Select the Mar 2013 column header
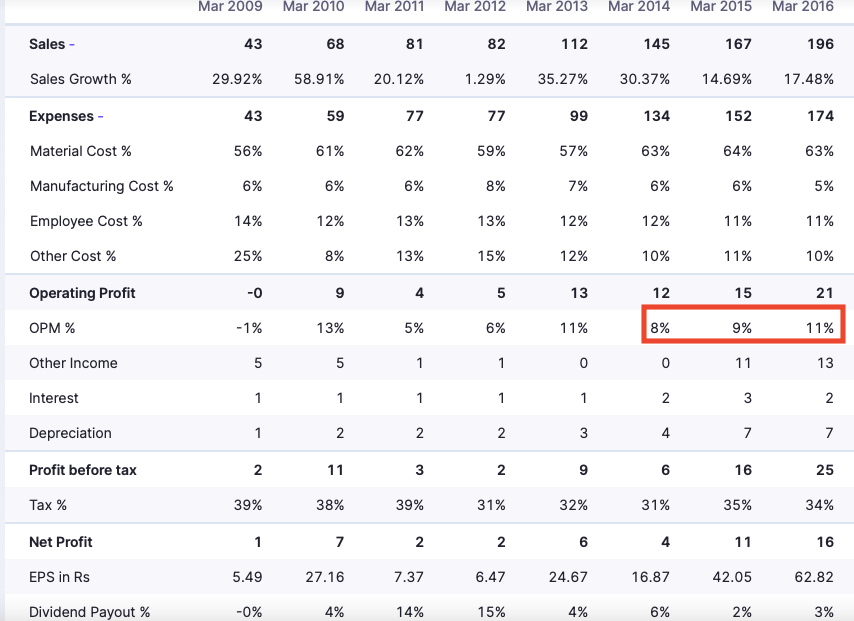The width and height of the screenshot is (854, 621). (557, 7)
